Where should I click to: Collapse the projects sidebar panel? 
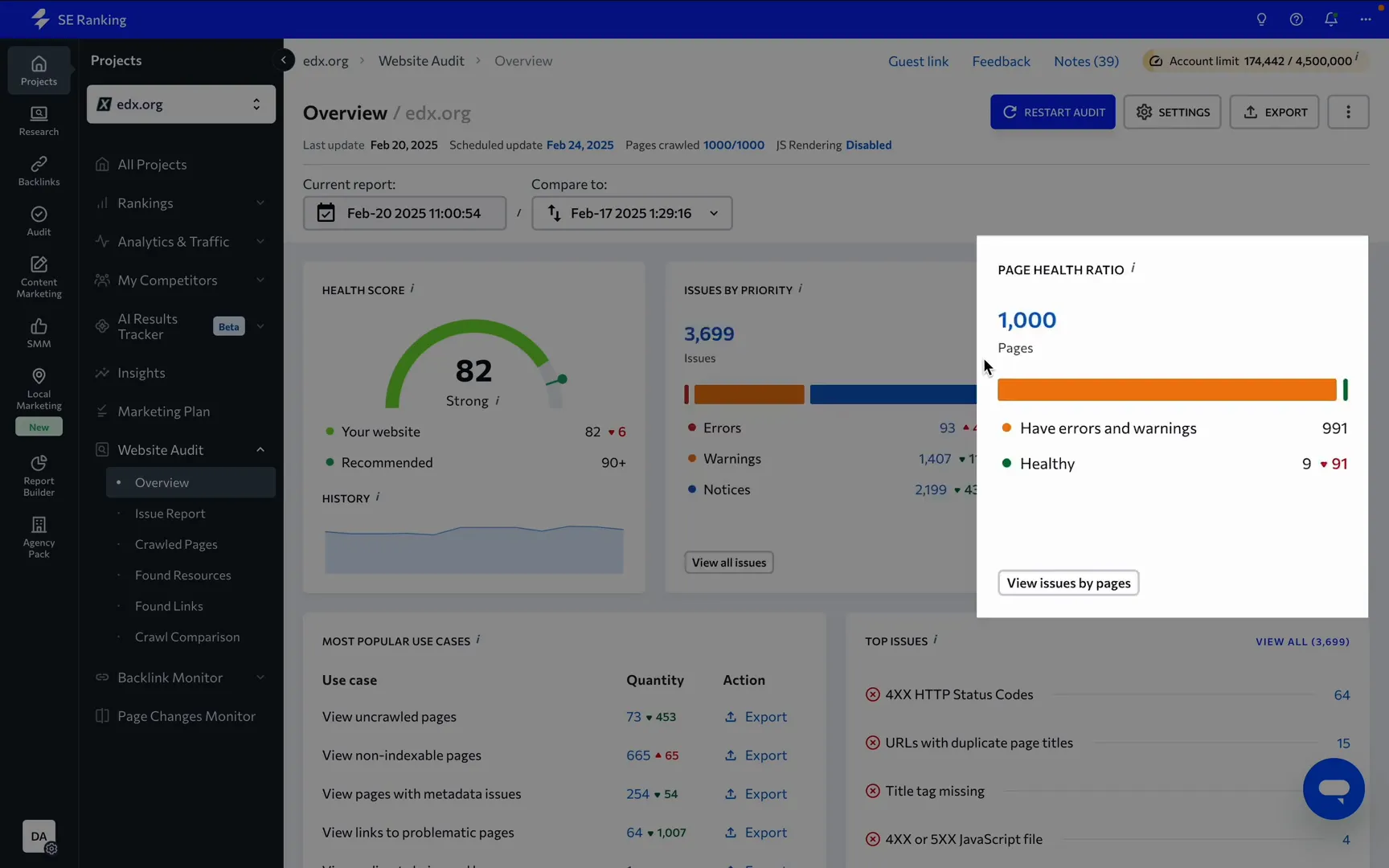(283, 59)
